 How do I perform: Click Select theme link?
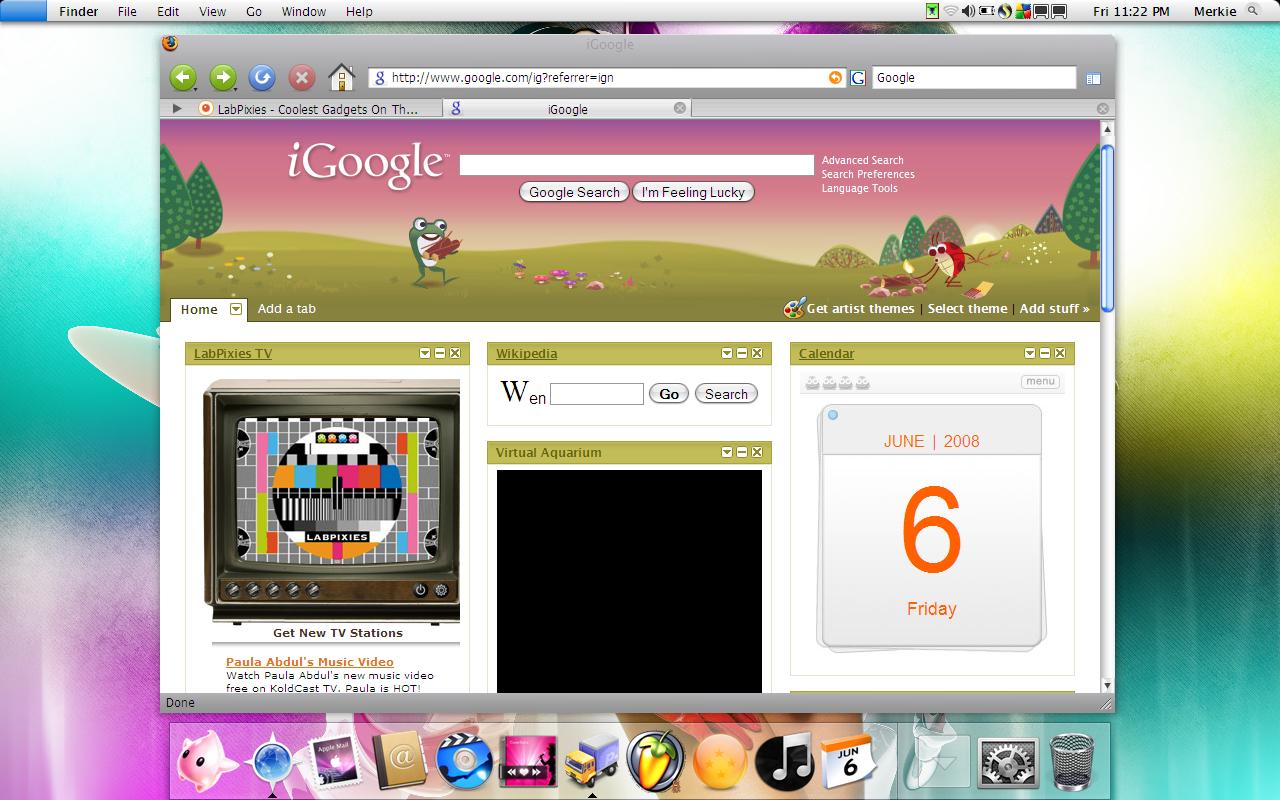(967, 309)
